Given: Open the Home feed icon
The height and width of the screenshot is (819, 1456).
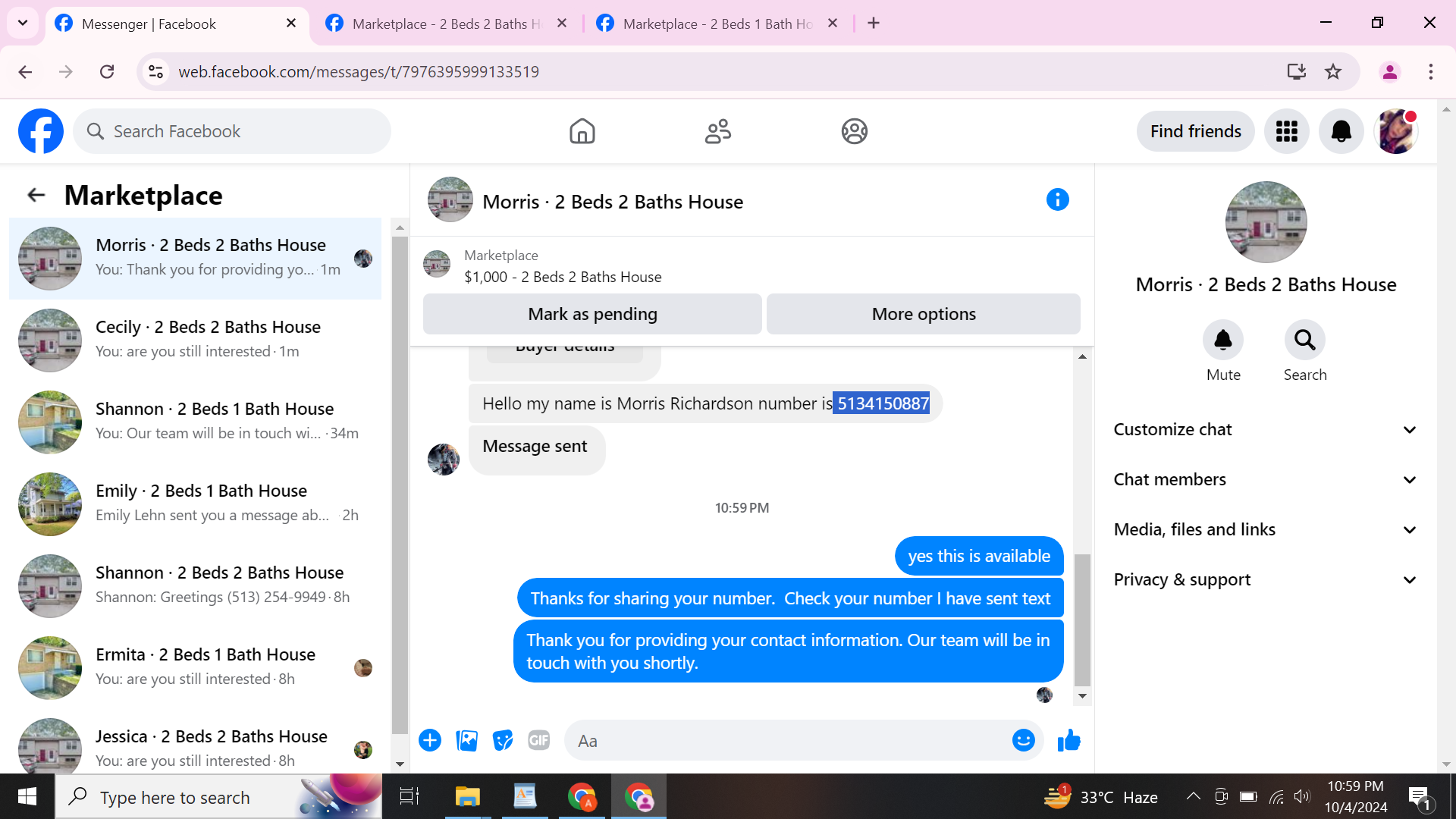Looking at the screenshot, I should click(582, 131).
